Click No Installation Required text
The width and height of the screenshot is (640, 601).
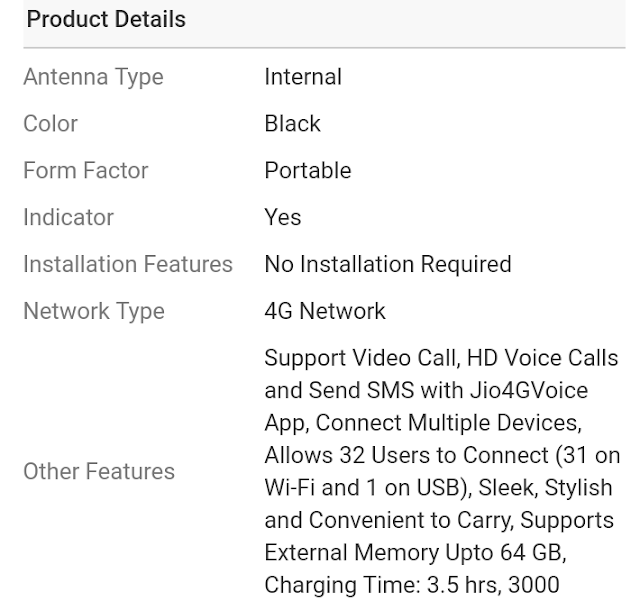(388, 264)
